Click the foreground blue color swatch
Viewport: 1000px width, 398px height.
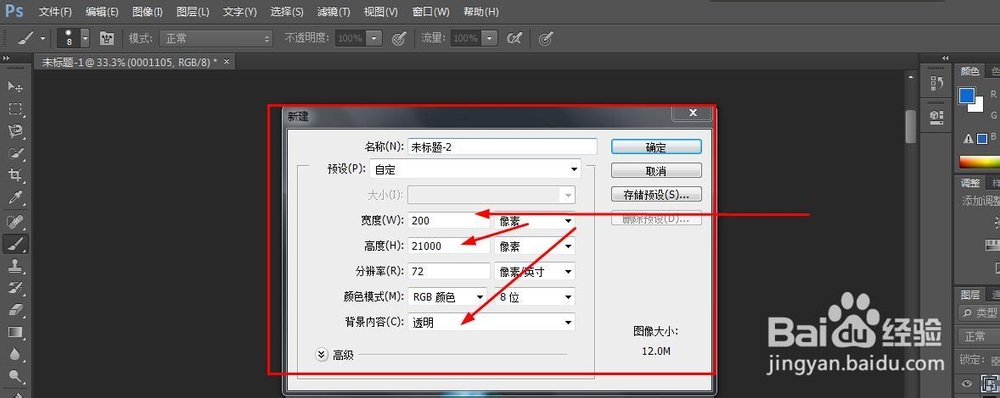tap(967, 96)
